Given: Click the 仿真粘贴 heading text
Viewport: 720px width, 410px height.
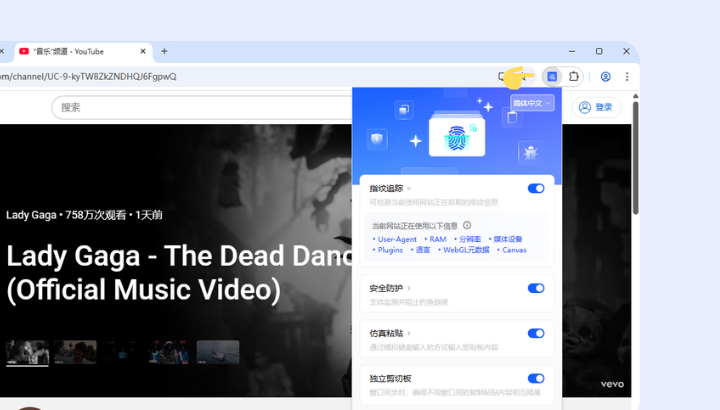Looking at the screenshot, I should click(x=386, y=333).
